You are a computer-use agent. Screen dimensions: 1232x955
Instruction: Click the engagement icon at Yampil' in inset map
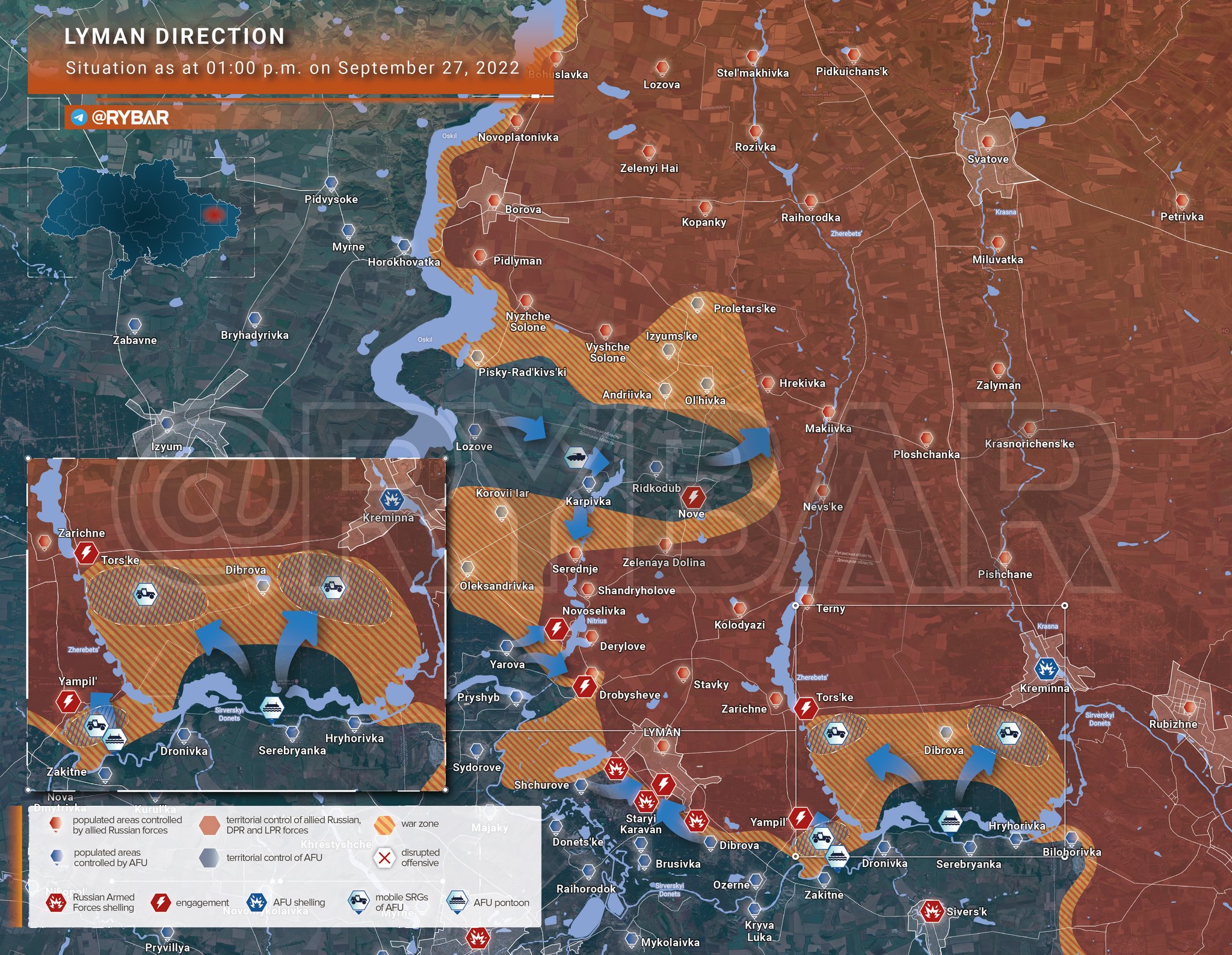pyautogui.click(x=68, y=702)
